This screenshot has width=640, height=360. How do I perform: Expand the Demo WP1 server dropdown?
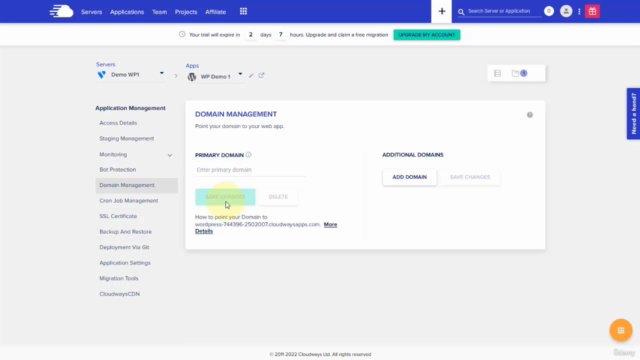tap(162, 73)
